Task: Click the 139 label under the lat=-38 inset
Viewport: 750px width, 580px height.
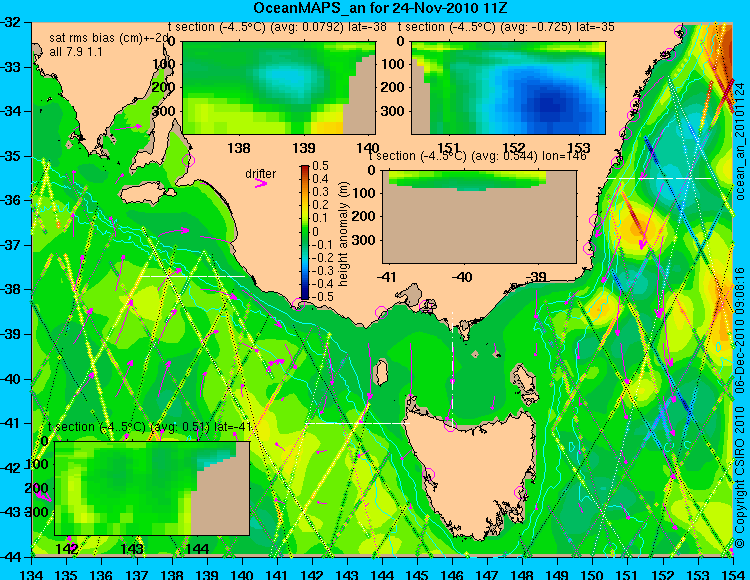Action: pos(304,148)
